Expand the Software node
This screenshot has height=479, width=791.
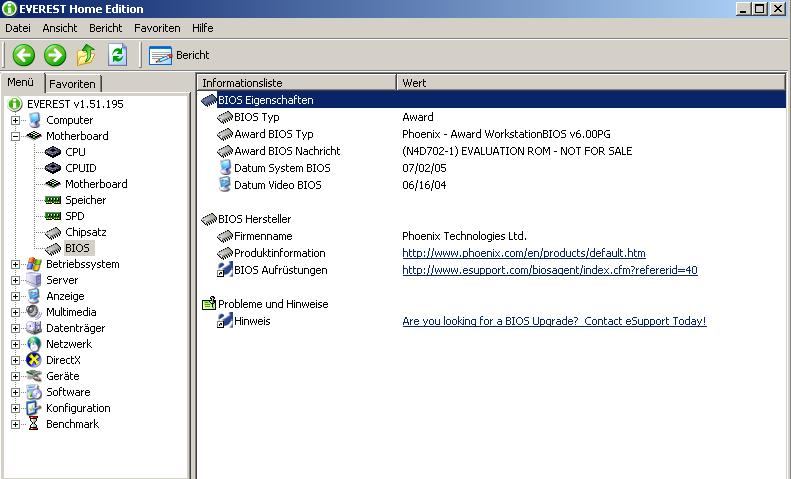pyautogui.click(x=15, y=392)
